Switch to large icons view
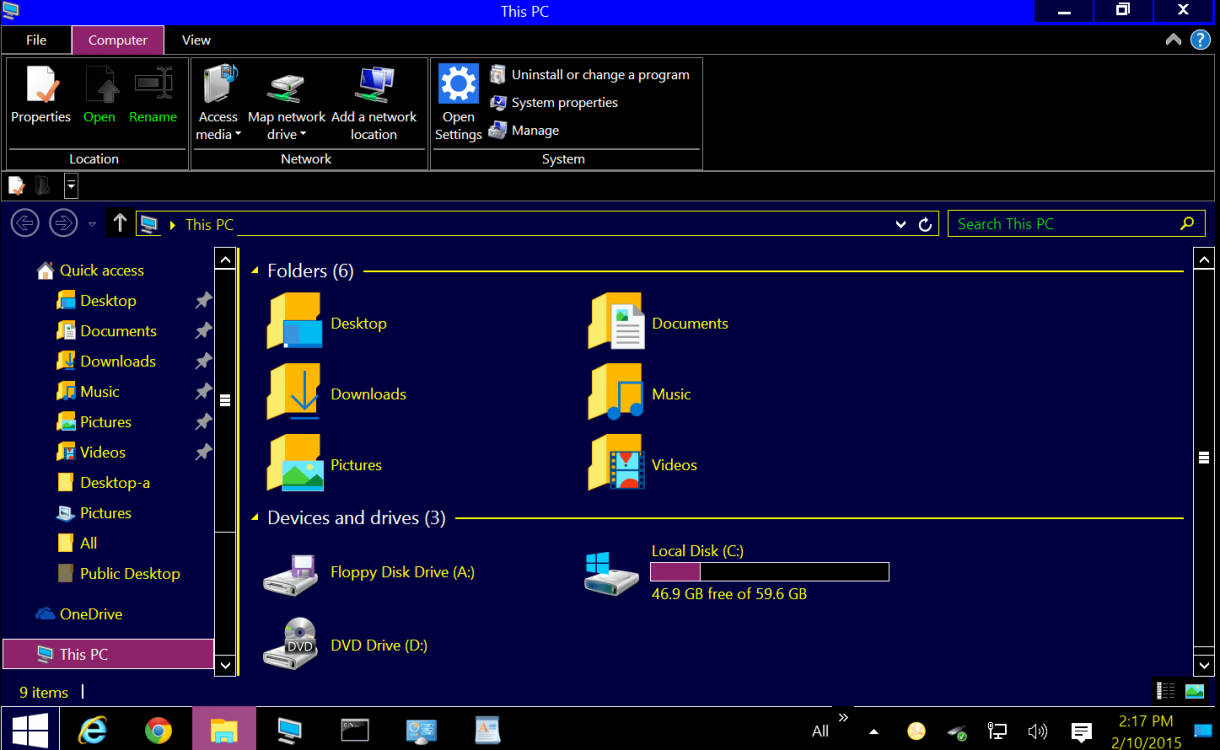The width and height of the screenshot is (1220, 750). tap(1194, 691)
